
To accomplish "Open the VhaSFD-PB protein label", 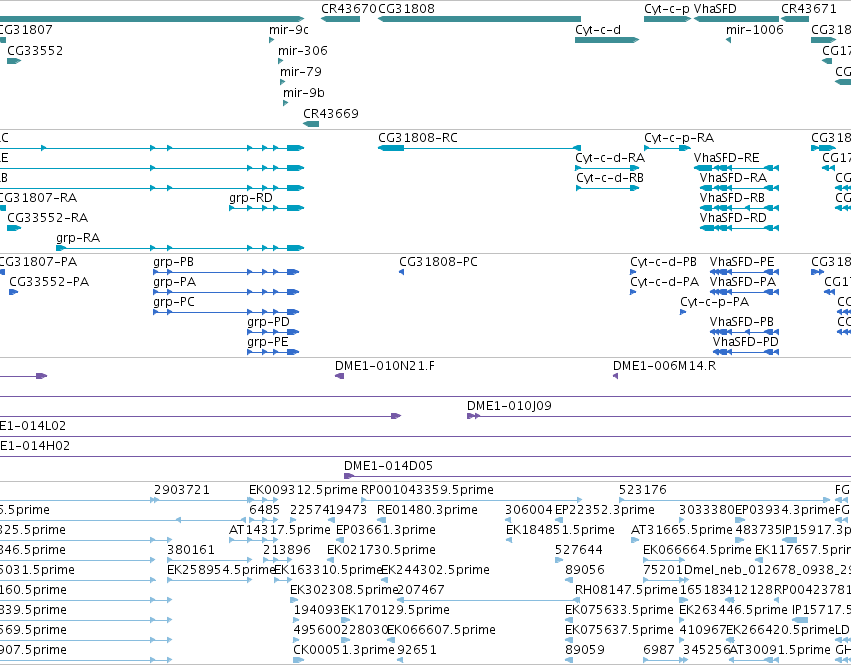I will [x=741, y=322].
